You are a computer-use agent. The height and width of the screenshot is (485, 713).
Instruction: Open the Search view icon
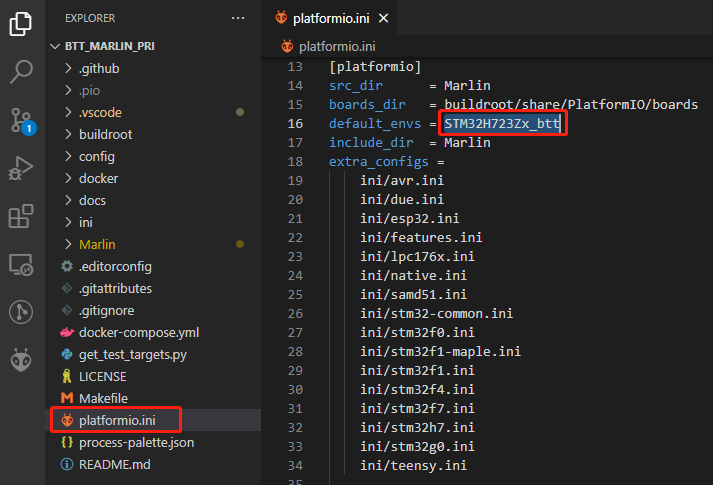pyautogui.click(x=21, y=71)
